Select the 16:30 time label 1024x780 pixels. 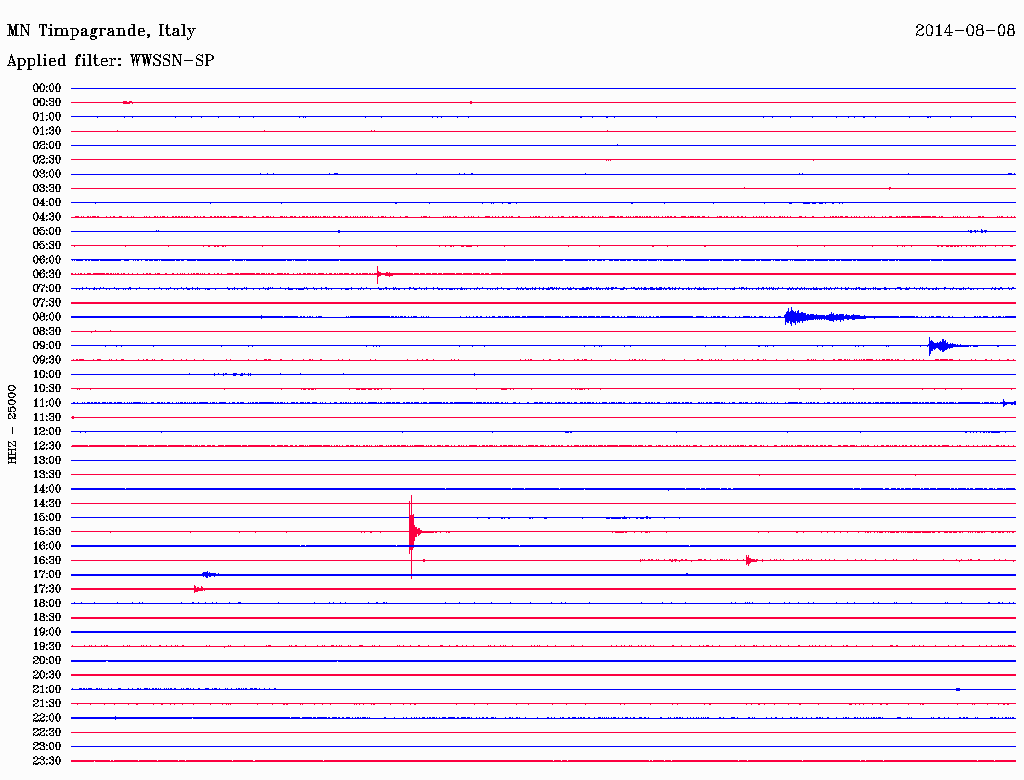click(47, 561)
